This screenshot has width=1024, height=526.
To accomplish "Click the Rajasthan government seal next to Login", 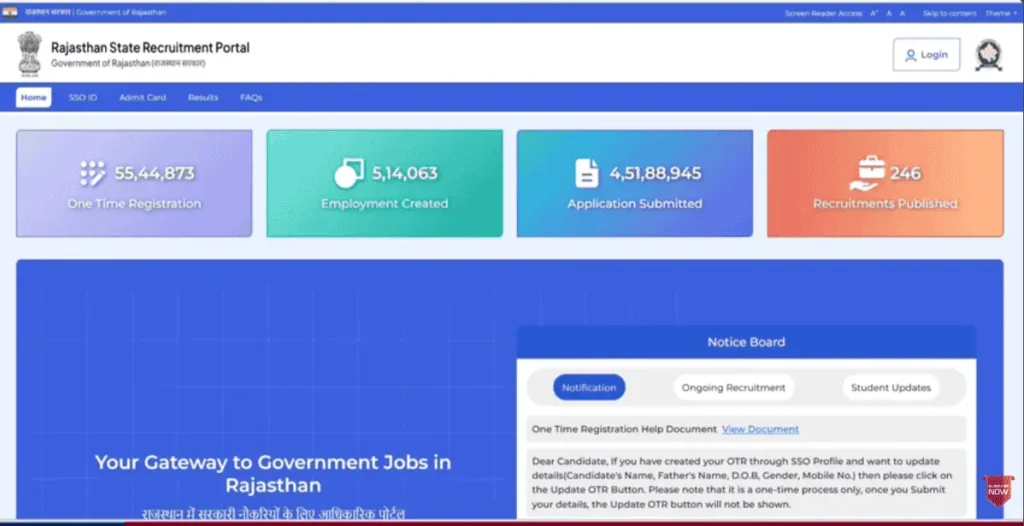I will point(988,55).
